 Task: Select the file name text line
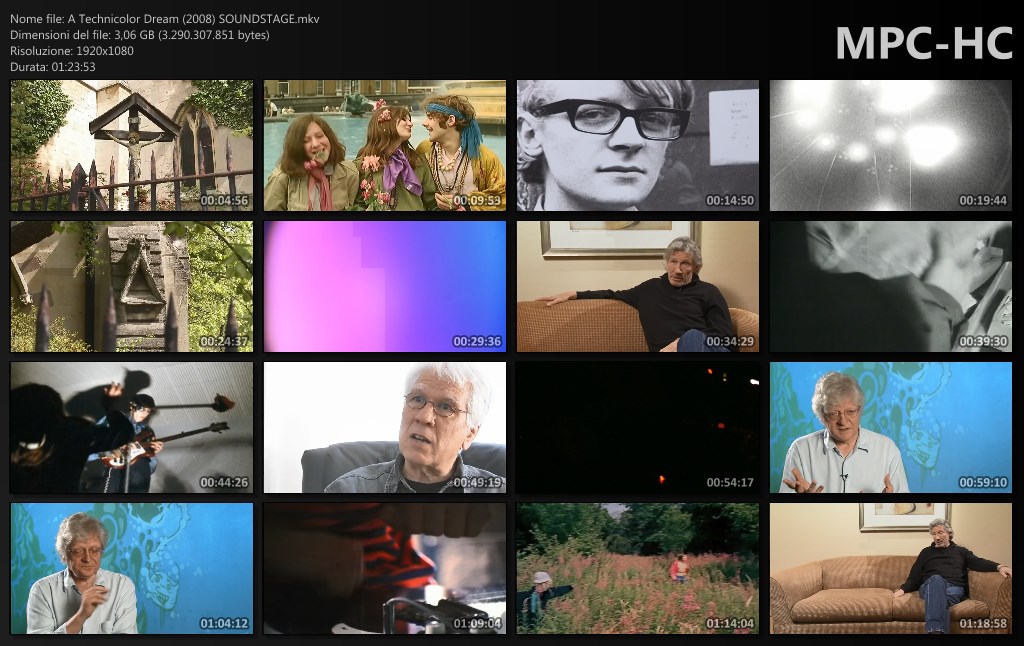click(x=165, y=19)
